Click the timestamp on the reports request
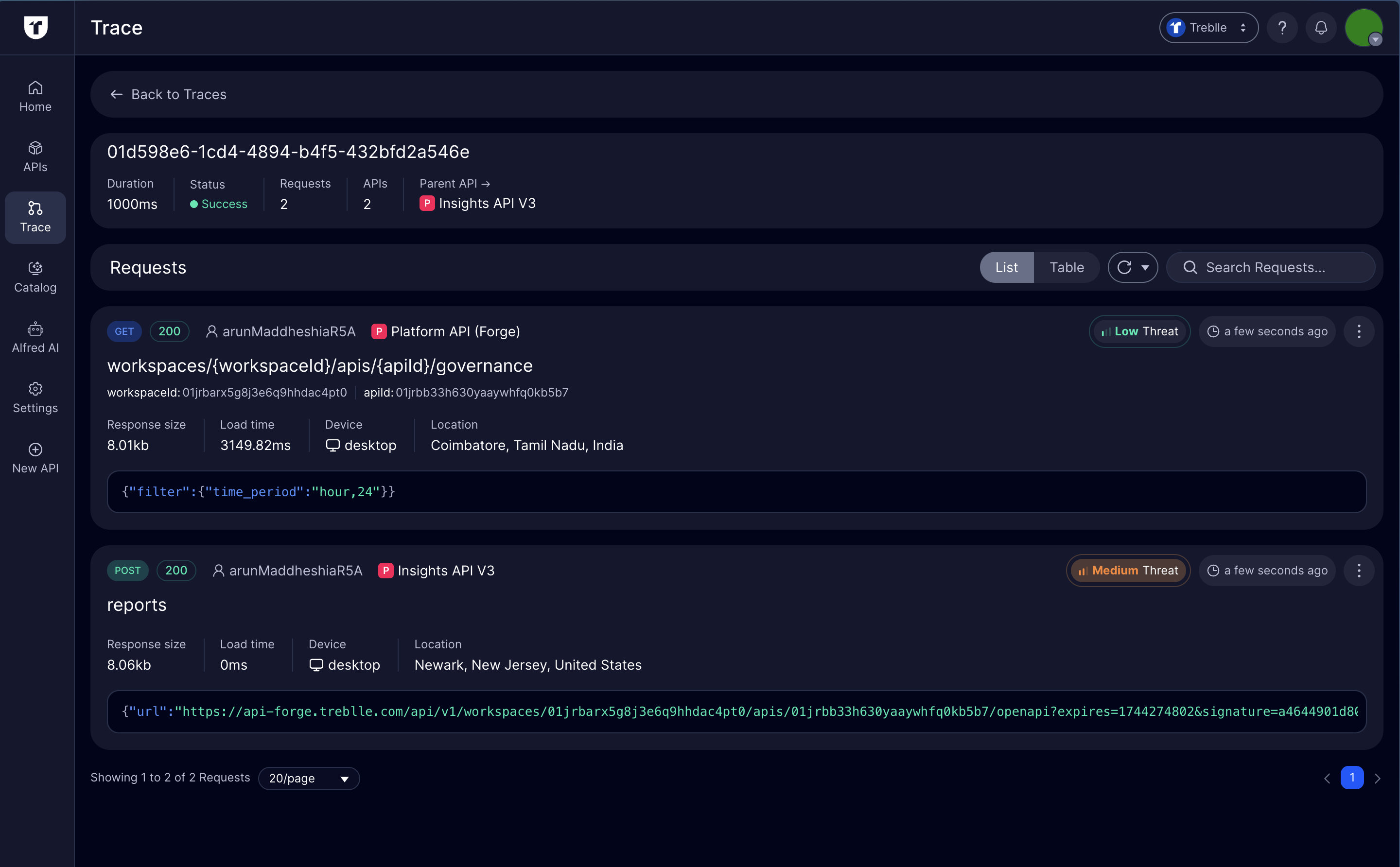This screenshot has height=867, width=1400. point(1267,571)
